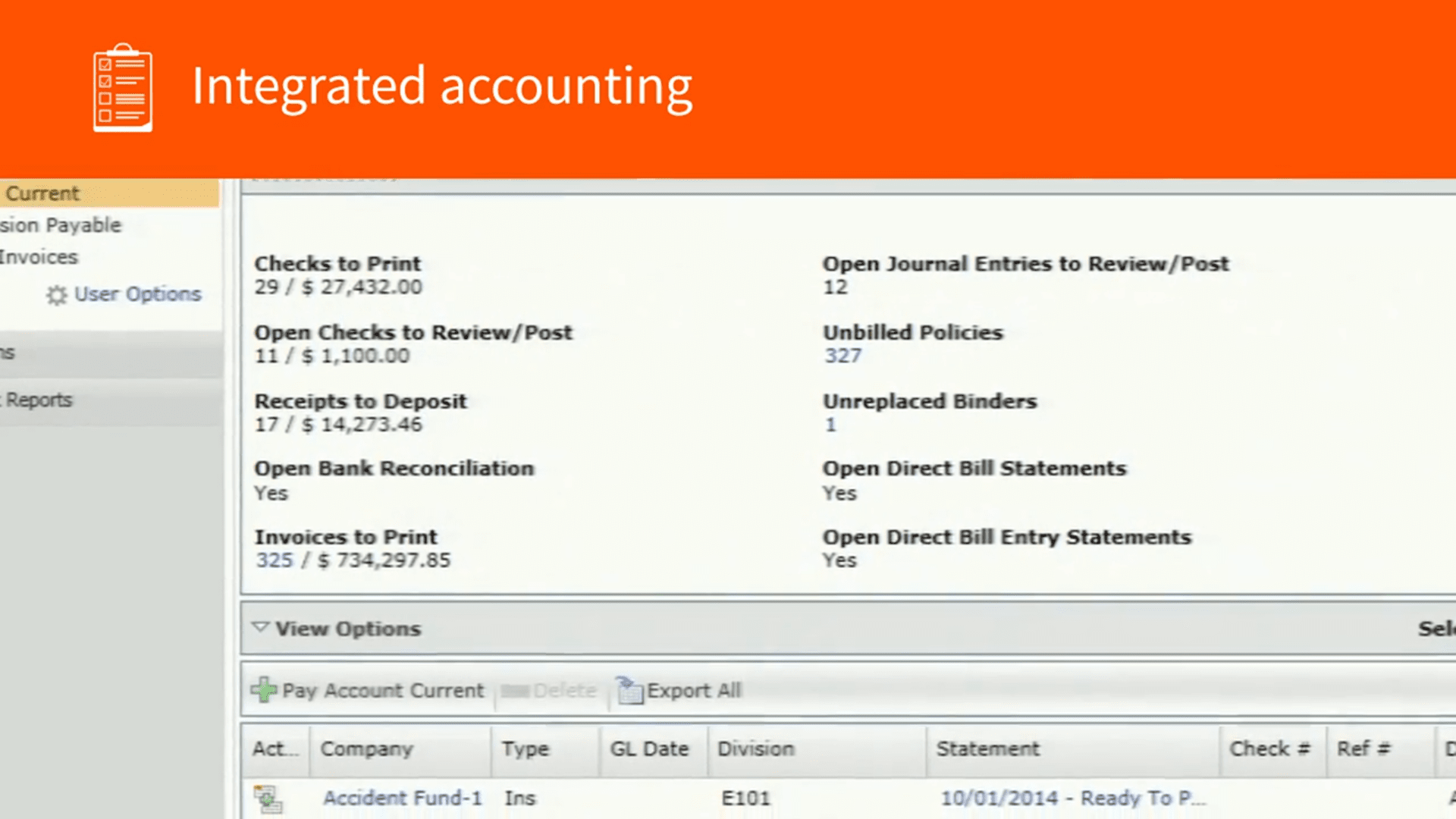Viewport: 1456px width, 819px height.
Task: Collapse the View Options triangle
Action: [x=261, y=628]
